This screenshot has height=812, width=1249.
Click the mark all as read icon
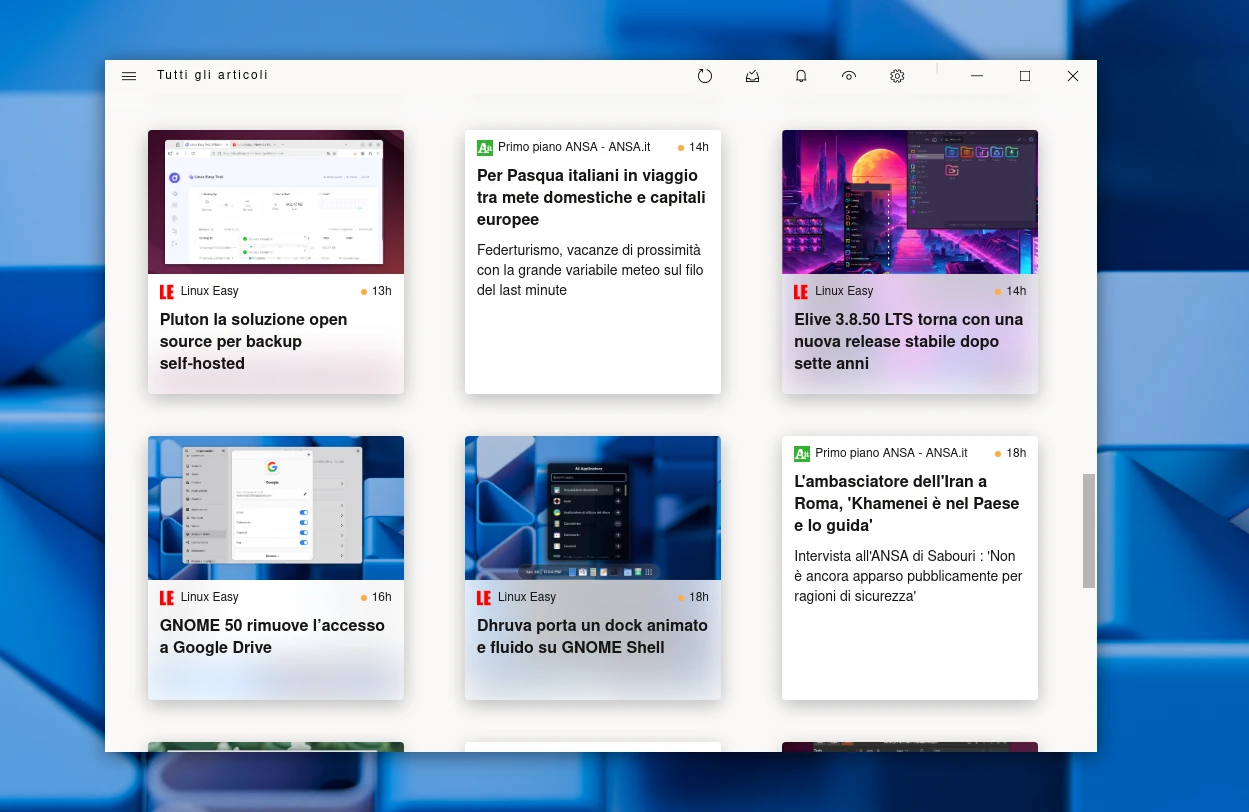tap(753, 76)
